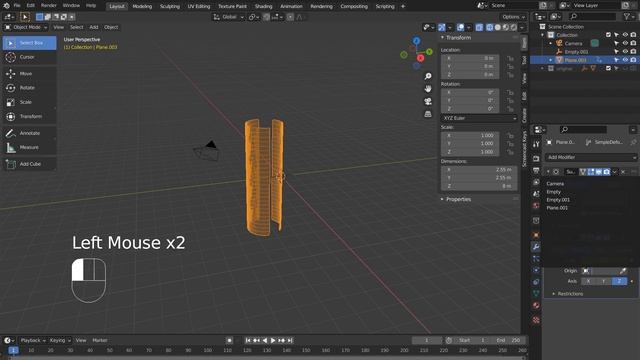Open the XYZ Euler rotation mode dropdown
This screenshot has height=360, width=640.
point(479,118)
